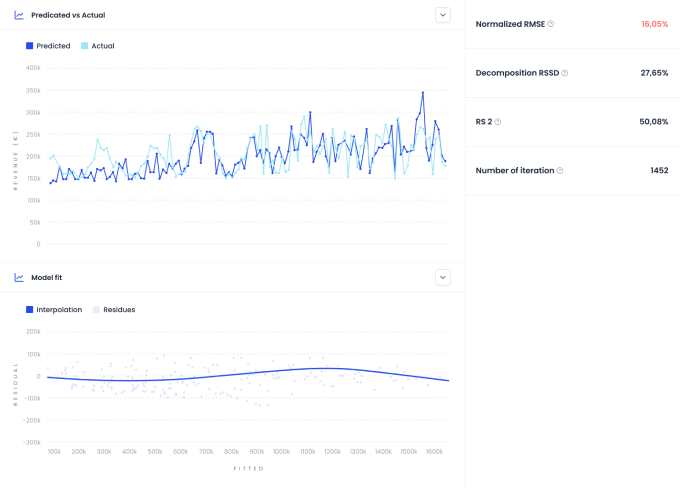Click the Predicated vs Actual chart icon

tap(19, 15)
